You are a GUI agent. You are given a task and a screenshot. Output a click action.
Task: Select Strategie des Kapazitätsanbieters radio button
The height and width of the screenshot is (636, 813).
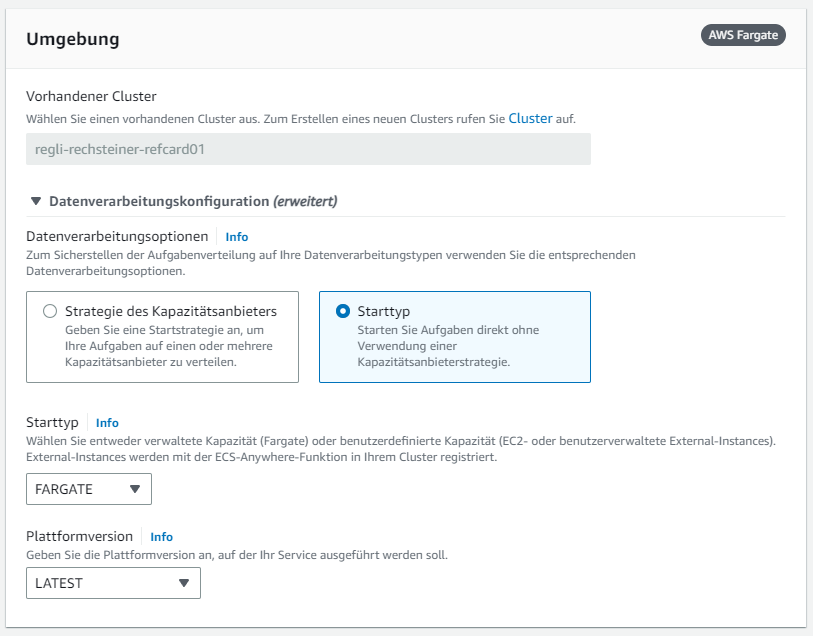[x=50, y=311]
